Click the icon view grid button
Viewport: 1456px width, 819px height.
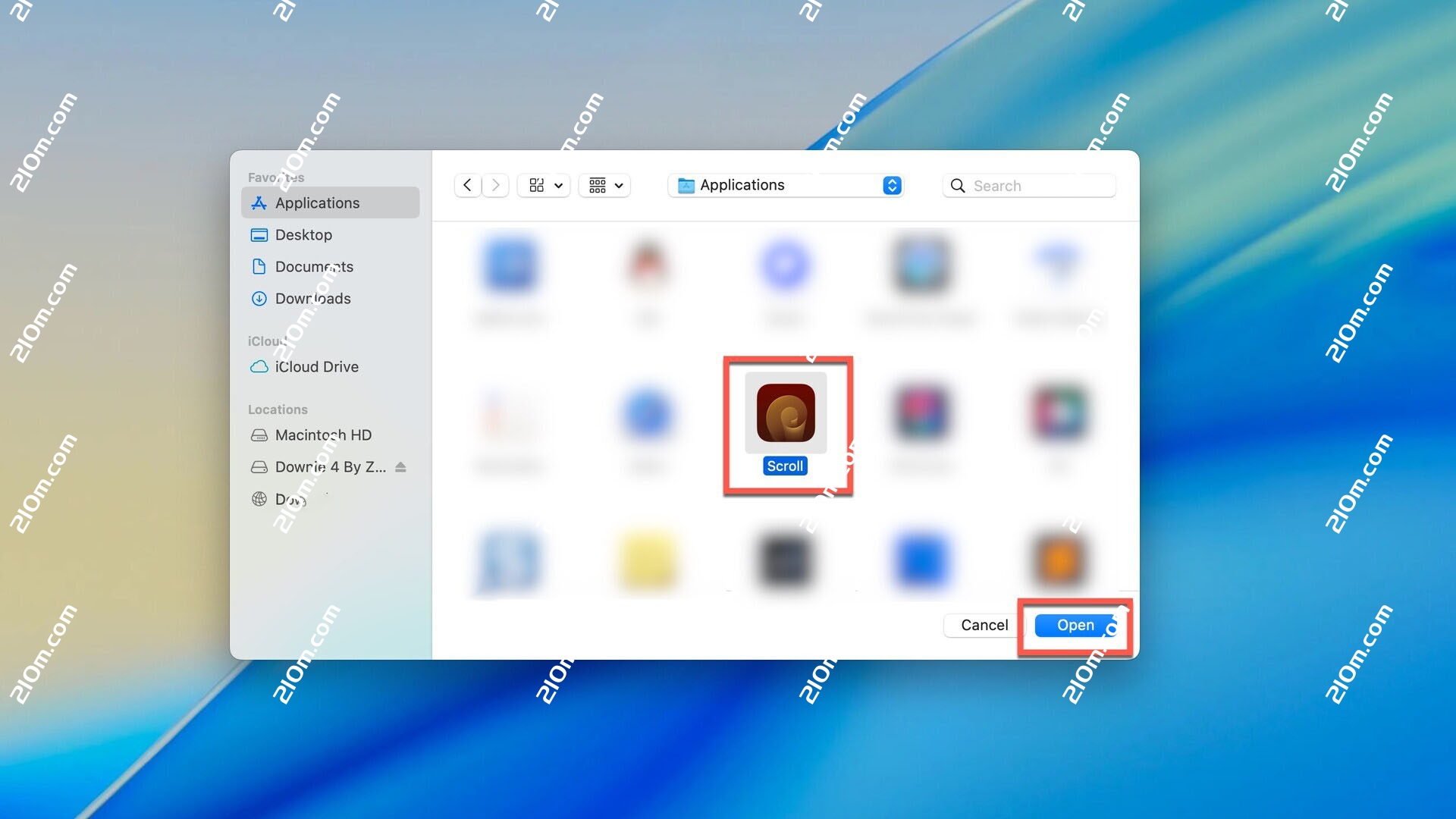[537, 185]
